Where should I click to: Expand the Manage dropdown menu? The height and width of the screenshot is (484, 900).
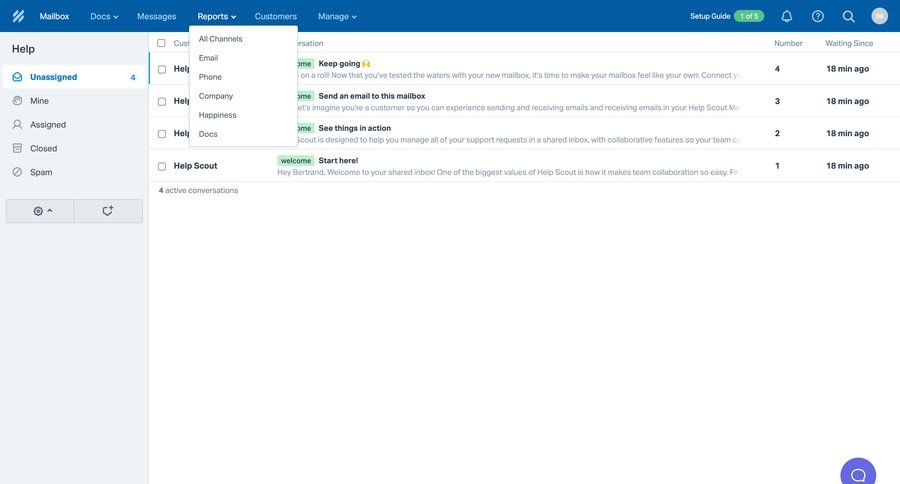click(337, 16)
